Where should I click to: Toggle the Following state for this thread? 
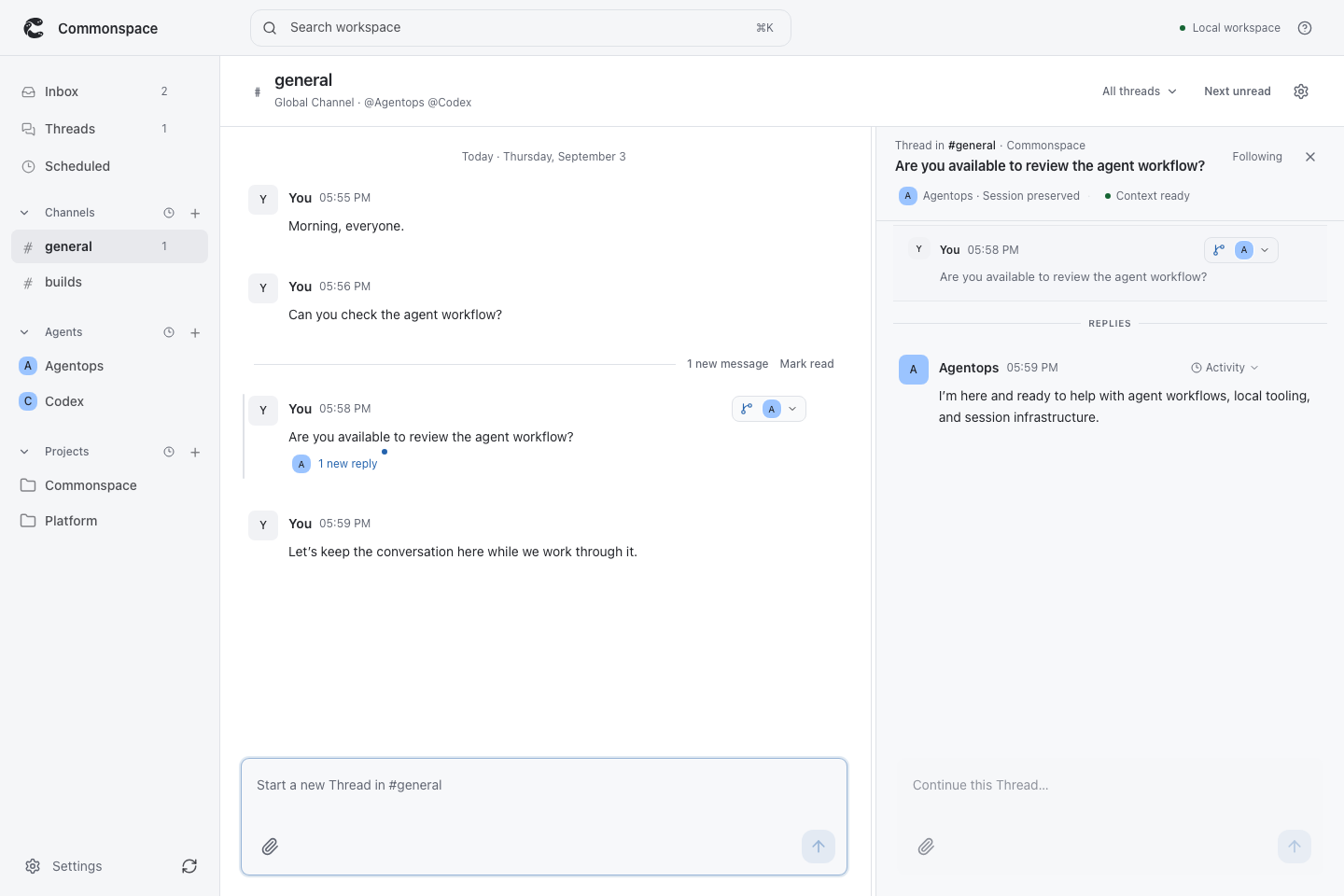tap(1257, 157)
